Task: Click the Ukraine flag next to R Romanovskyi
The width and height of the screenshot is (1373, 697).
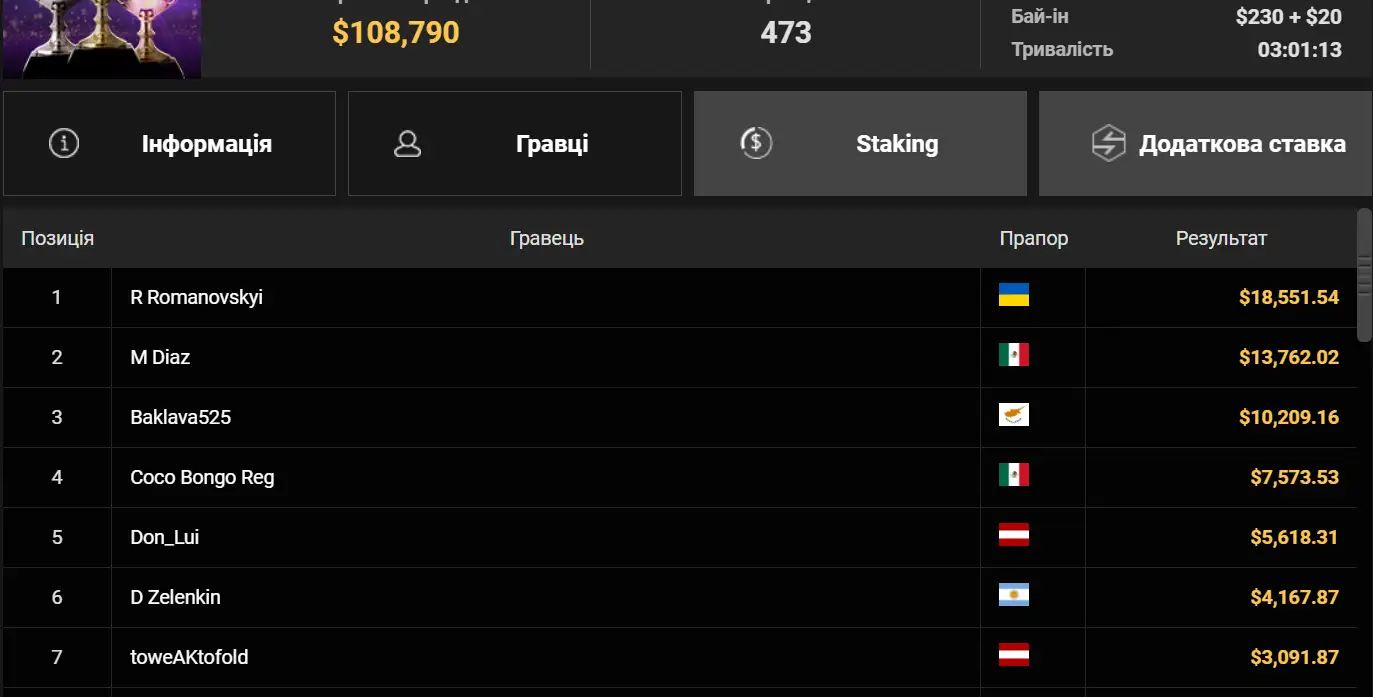Action: (1013, 295)
